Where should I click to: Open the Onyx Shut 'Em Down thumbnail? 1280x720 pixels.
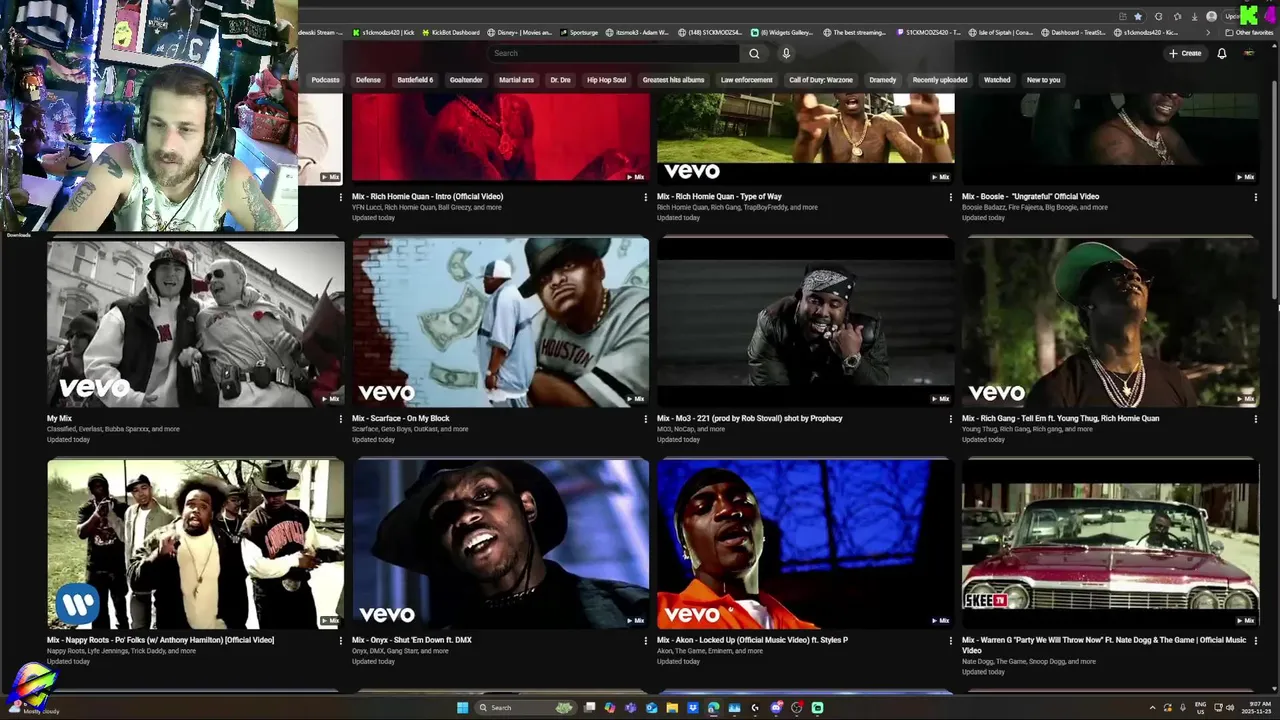click(500, 544)
